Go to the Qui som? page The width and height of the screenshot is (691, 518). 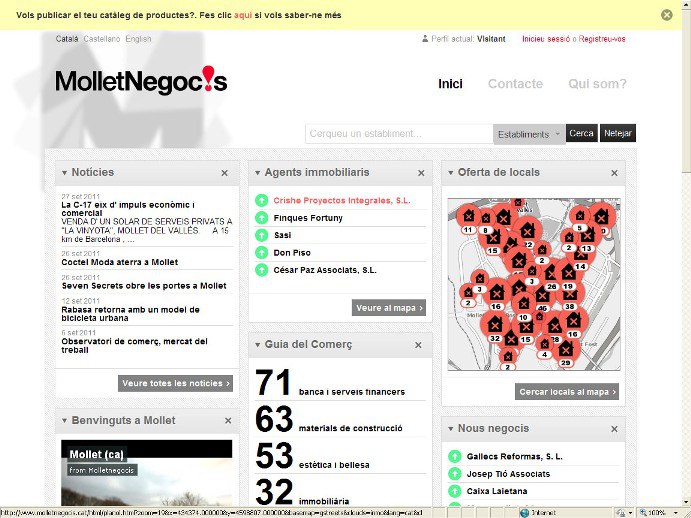[x=597, y=84]
